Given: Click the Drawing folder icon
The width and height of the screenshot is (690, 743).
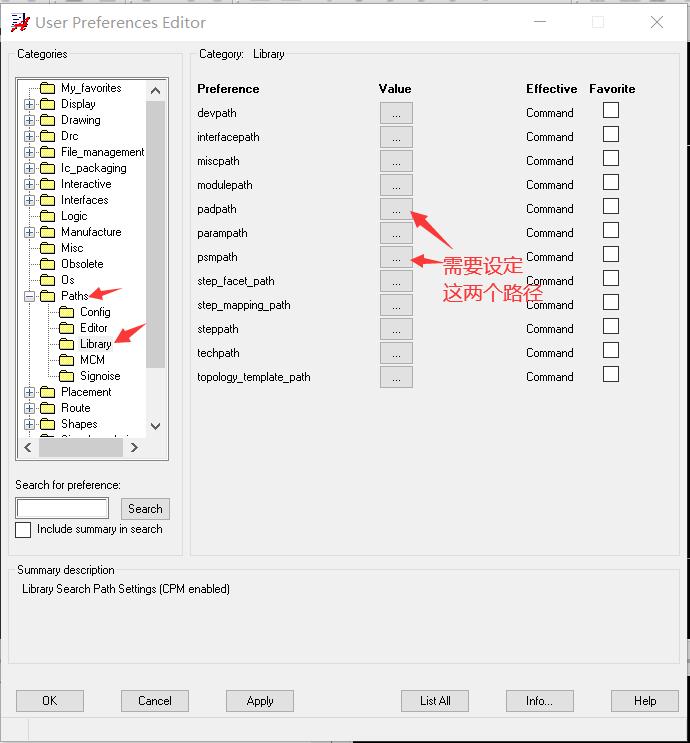Looking at the screenshot, I should point(47,120).
